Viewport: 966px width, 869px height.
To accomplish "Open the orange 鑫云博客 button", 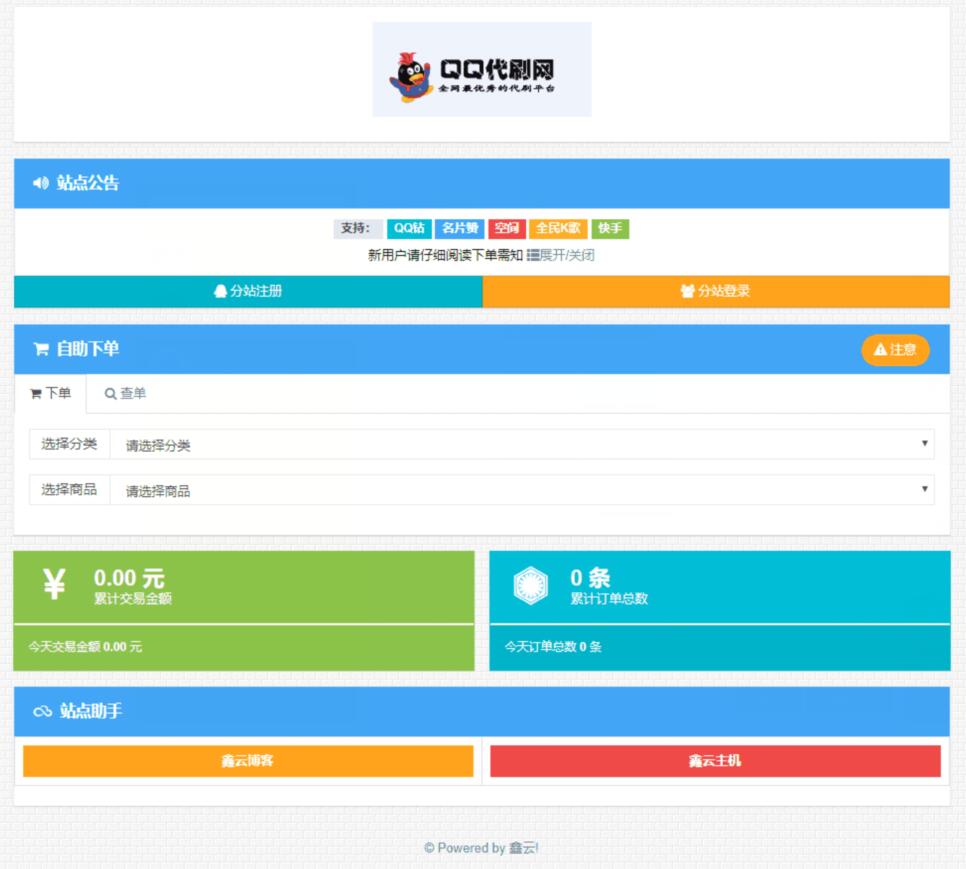I will pyautogui.click(x=248, y=761).
